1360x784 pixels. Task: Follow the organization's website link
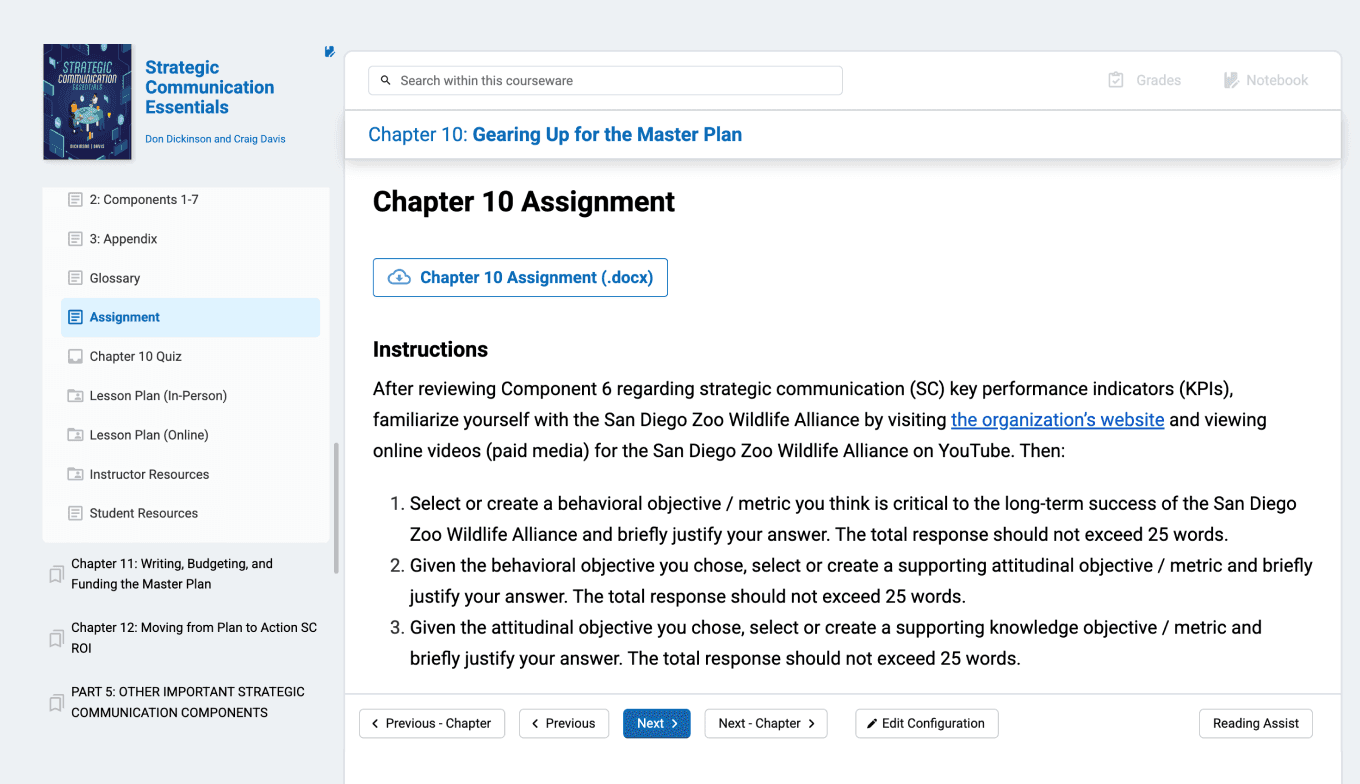click(x=1057, y=420)
